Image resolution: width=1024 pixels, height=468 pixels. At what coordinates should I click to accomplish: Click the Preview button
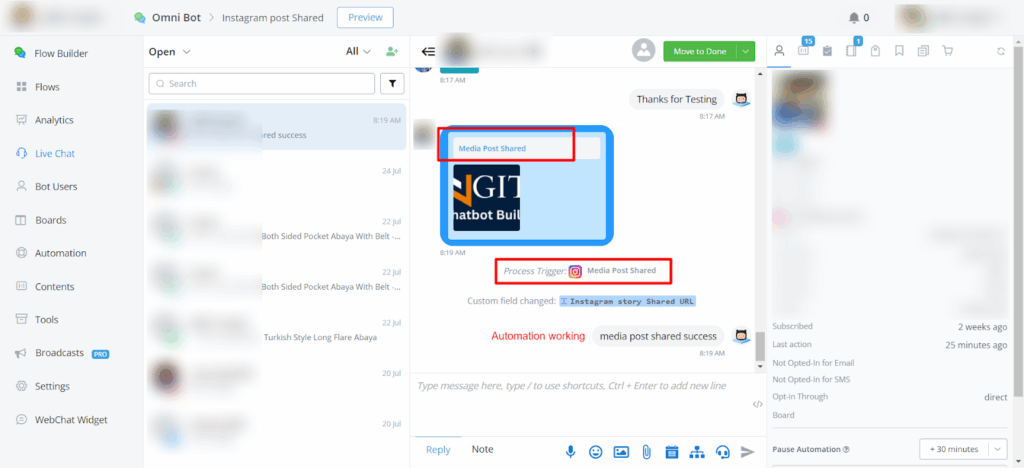click(x=365, y=17)
